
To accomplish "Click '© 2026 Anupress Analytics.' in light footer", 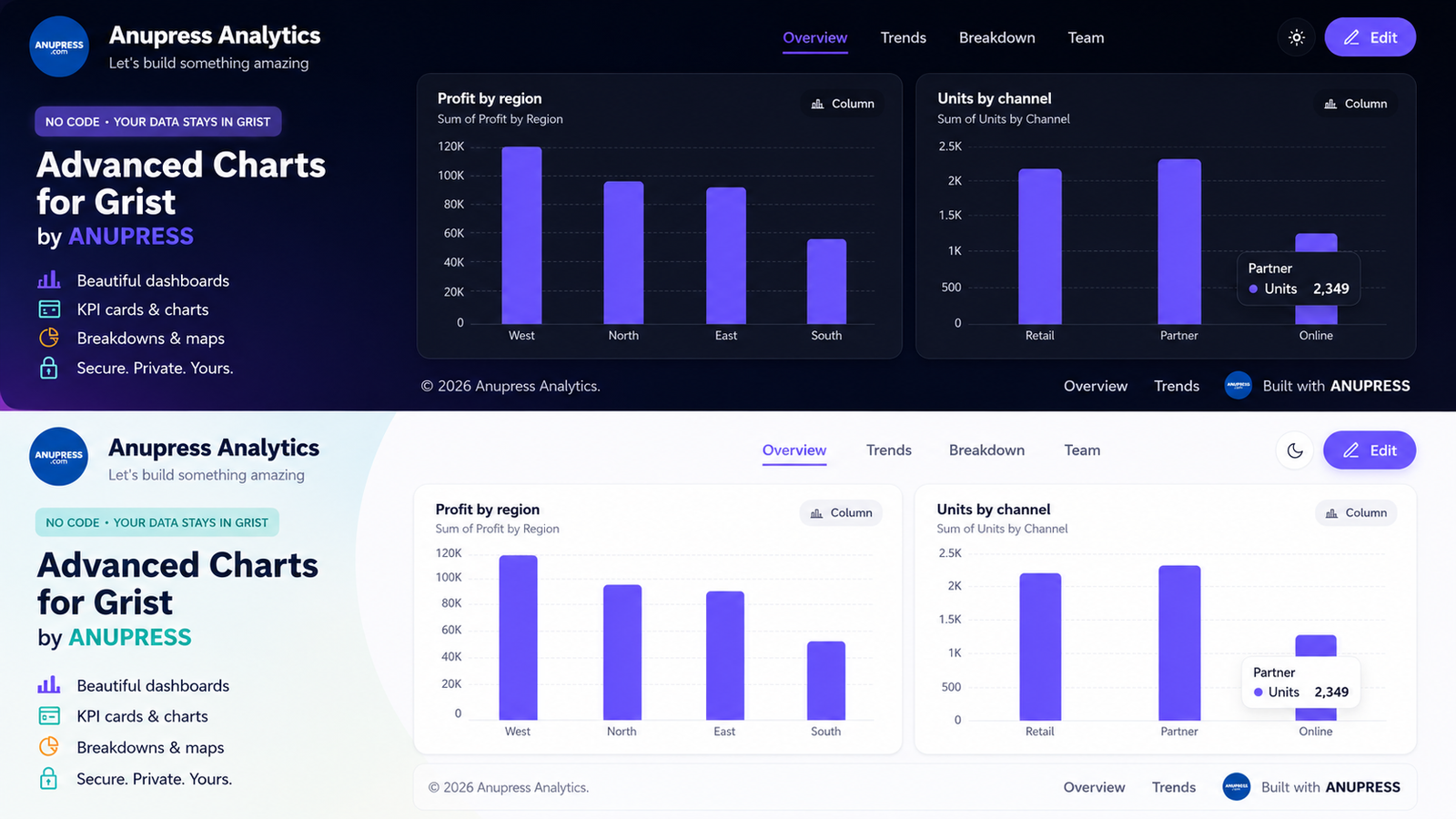I will (509, 787).
